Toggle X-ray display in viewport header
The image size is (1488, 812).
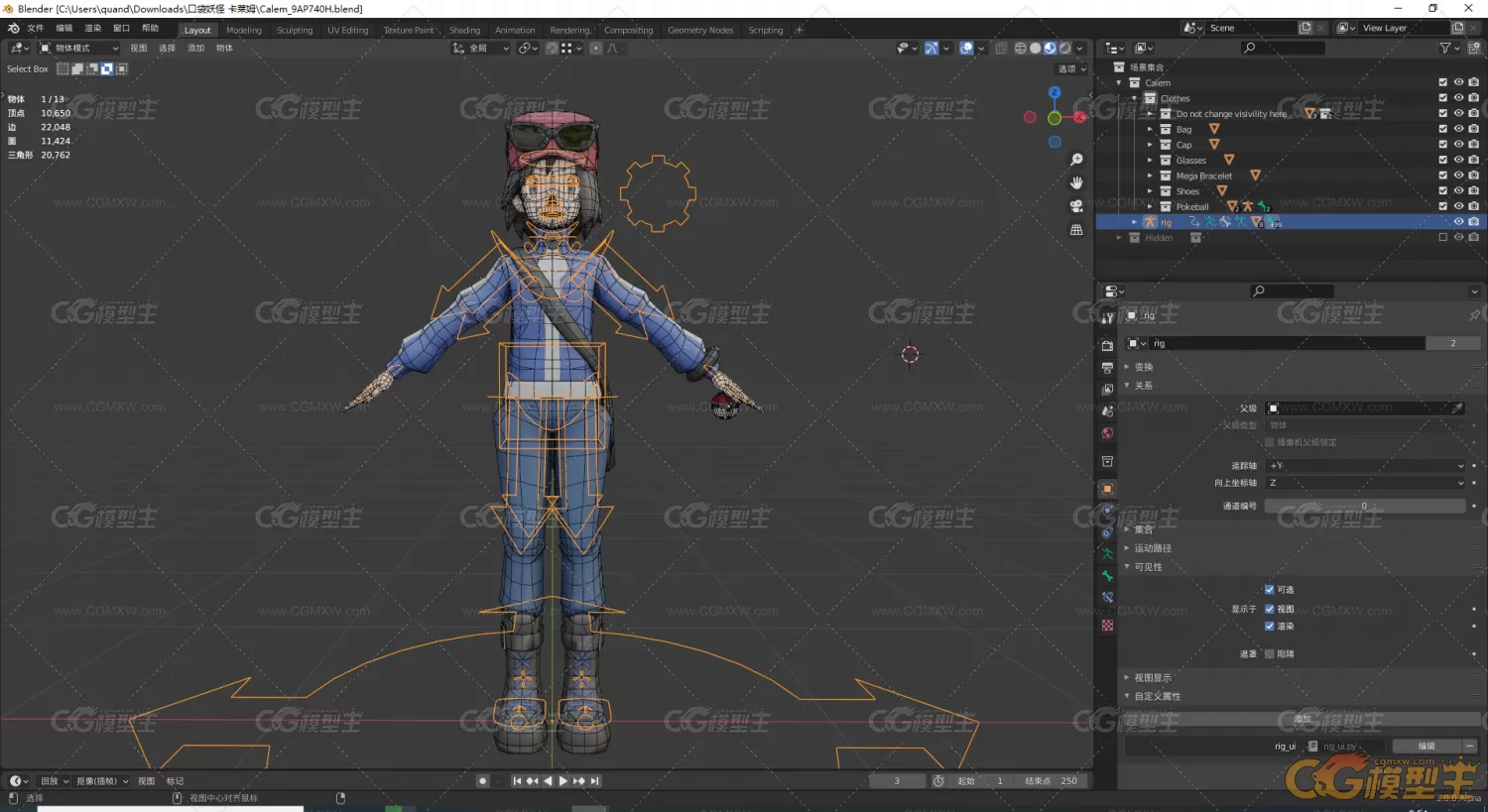[x=1001, y=48]
